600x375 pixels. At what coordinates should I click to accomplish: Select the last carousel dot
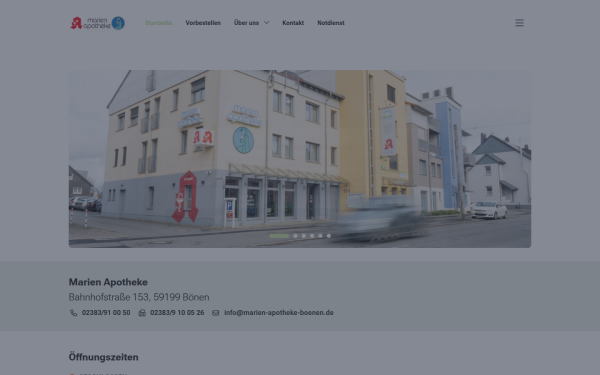coord(329,236)
